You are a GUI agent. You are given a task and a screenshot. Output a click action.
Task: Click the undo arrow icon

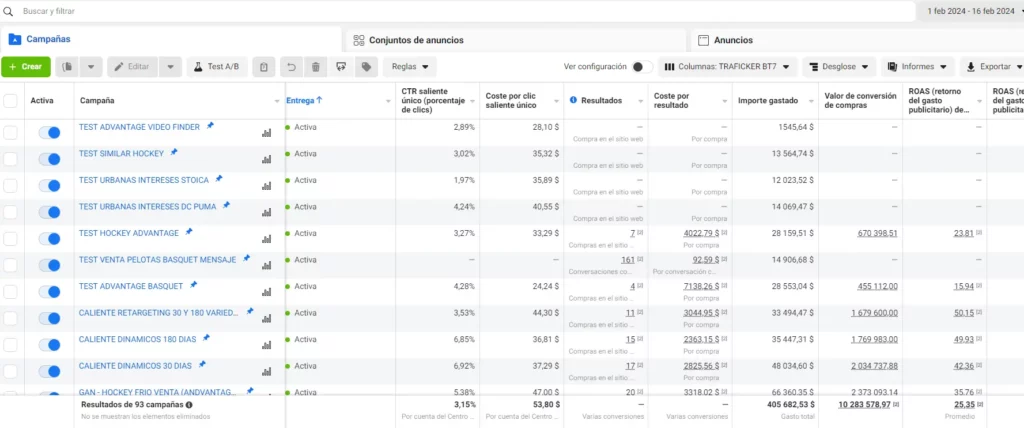point(290,67)
